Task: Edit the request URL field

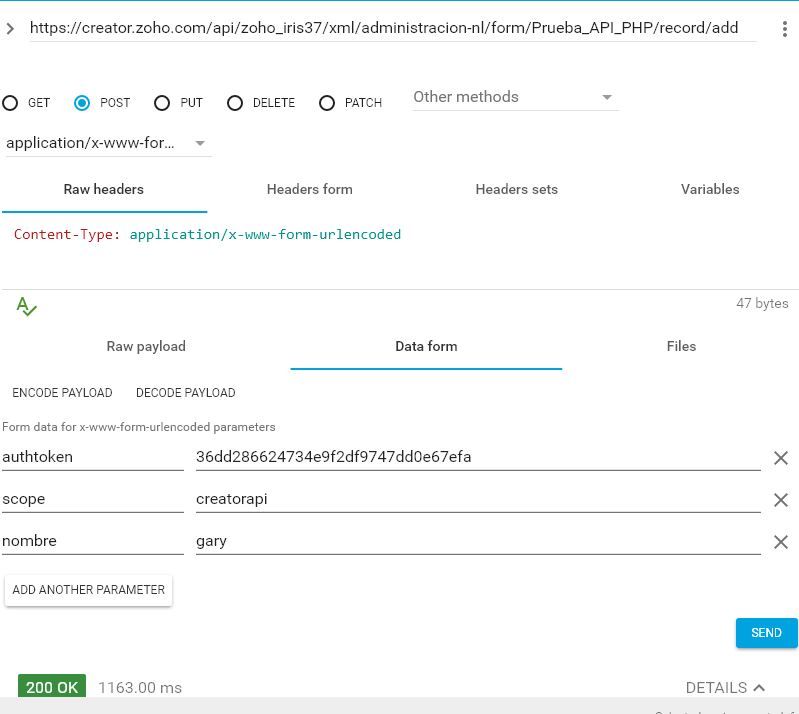Action: point(393,28)
